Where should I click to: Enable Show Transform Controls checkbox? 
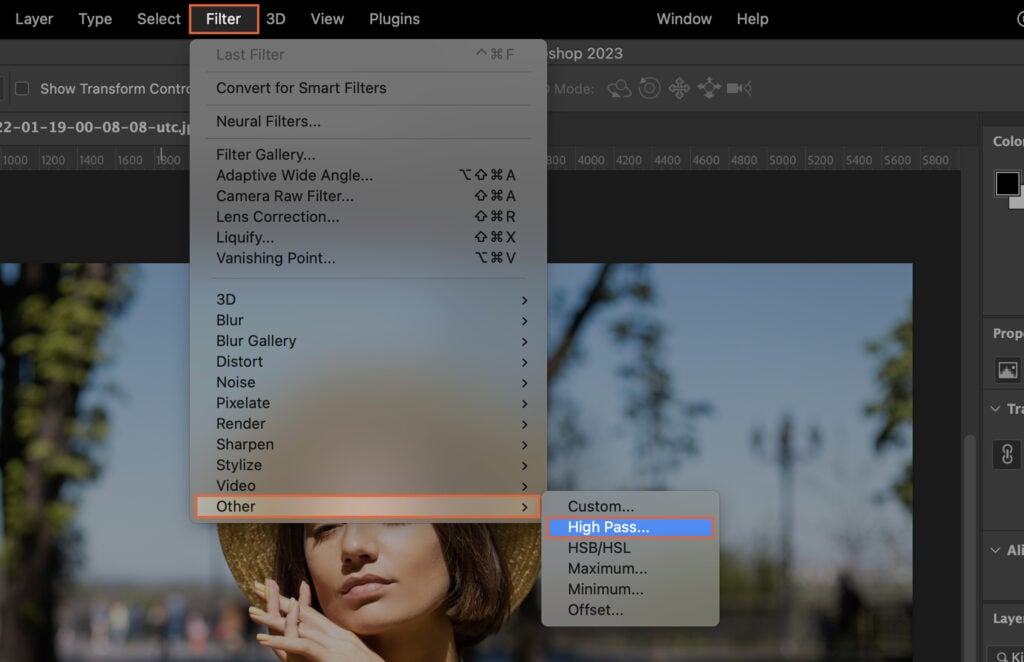point(22,88)
